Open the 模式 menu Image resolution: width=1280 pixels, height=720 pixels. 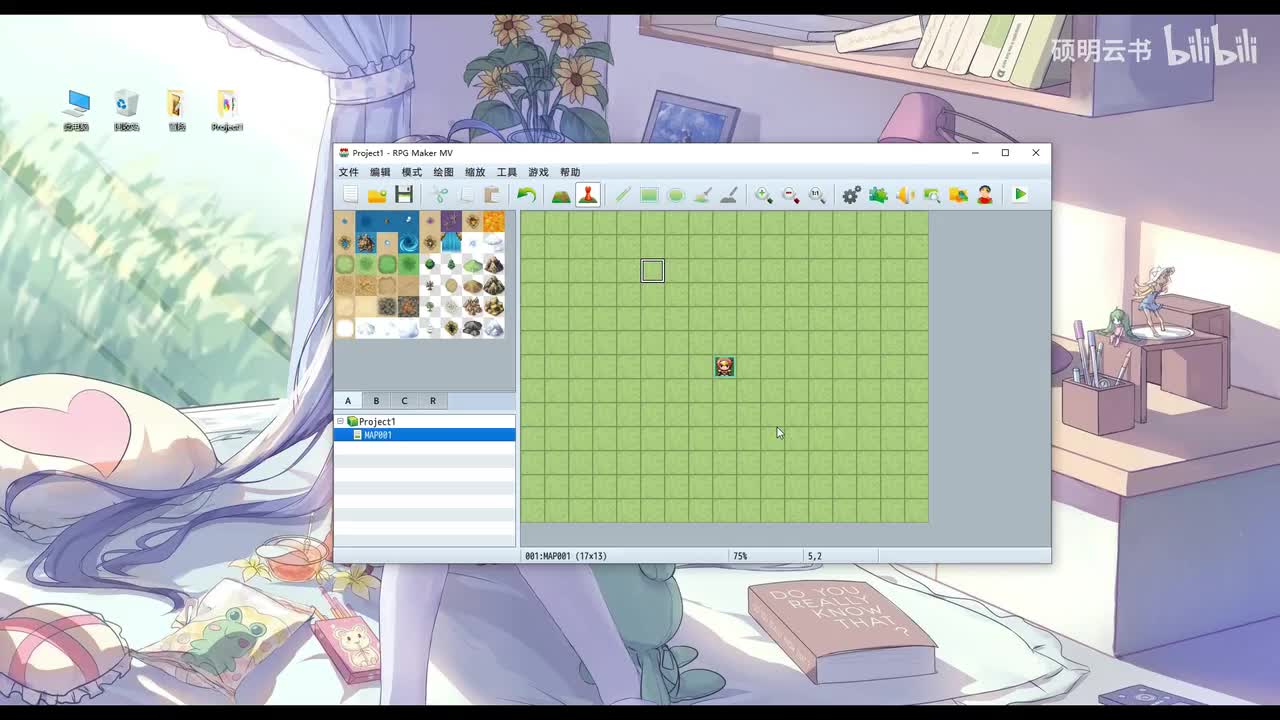click(x=412, y=173)
